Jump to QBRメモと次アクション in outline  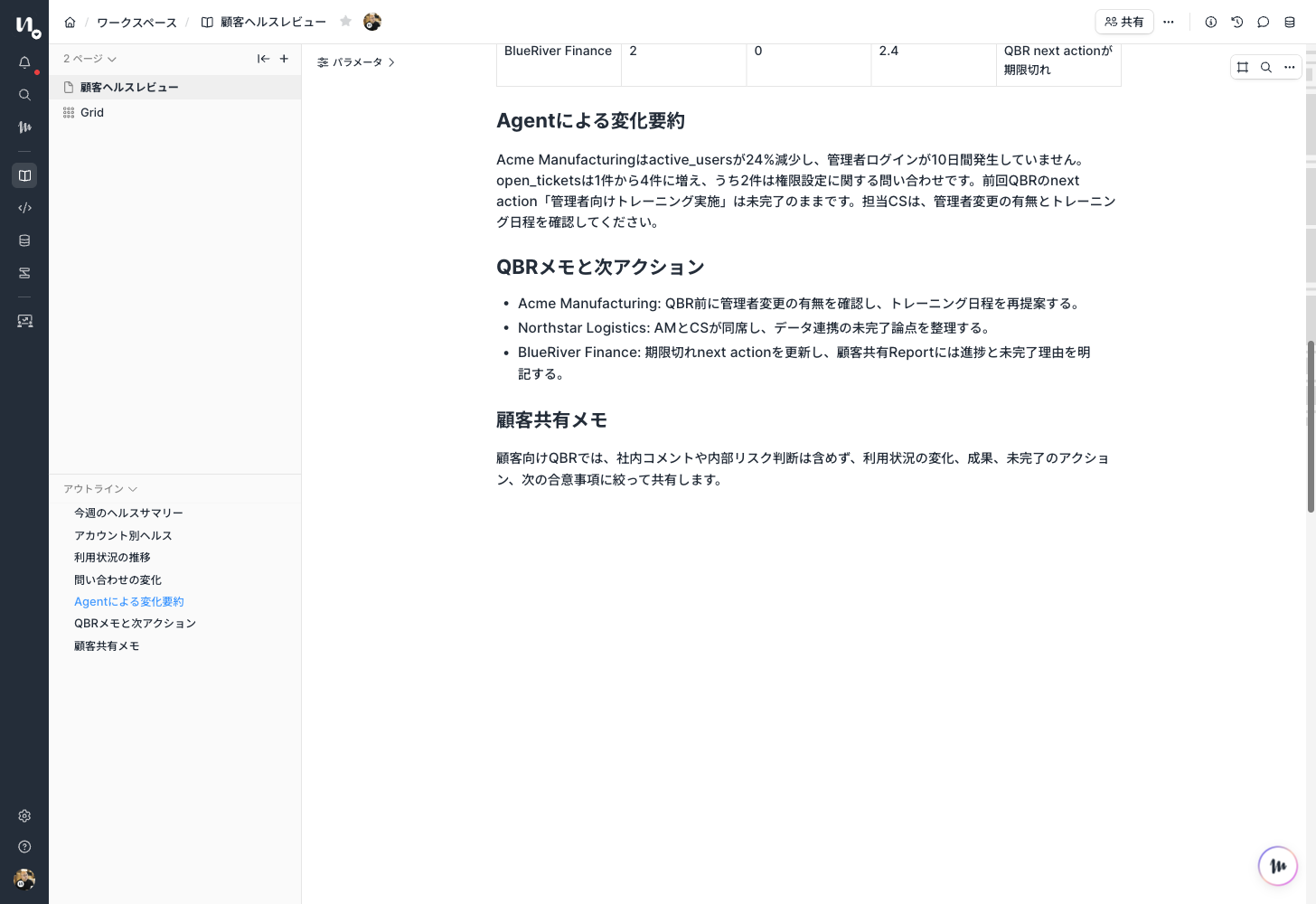pyautogui.click(x=135, y=624)
